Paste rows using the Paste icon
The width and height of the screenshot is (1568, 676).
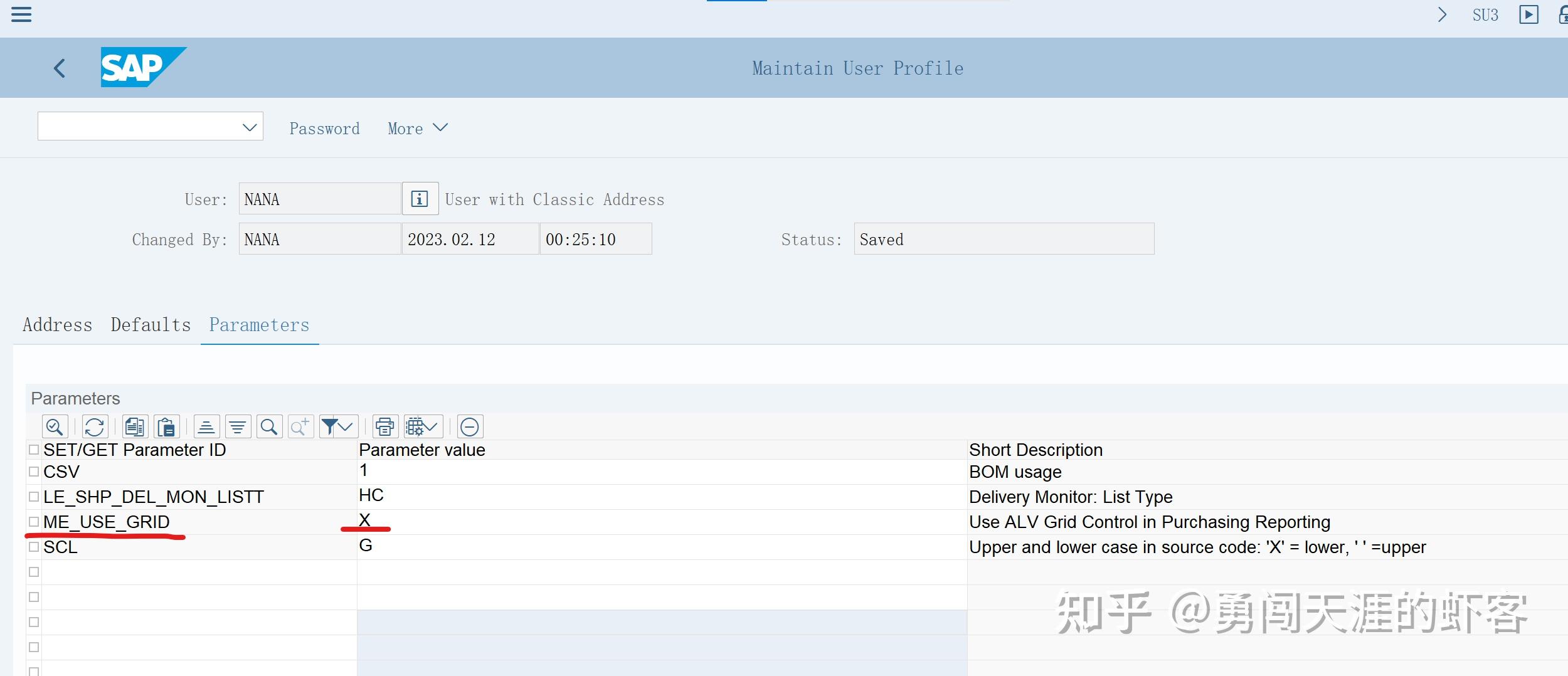(166, 426)
